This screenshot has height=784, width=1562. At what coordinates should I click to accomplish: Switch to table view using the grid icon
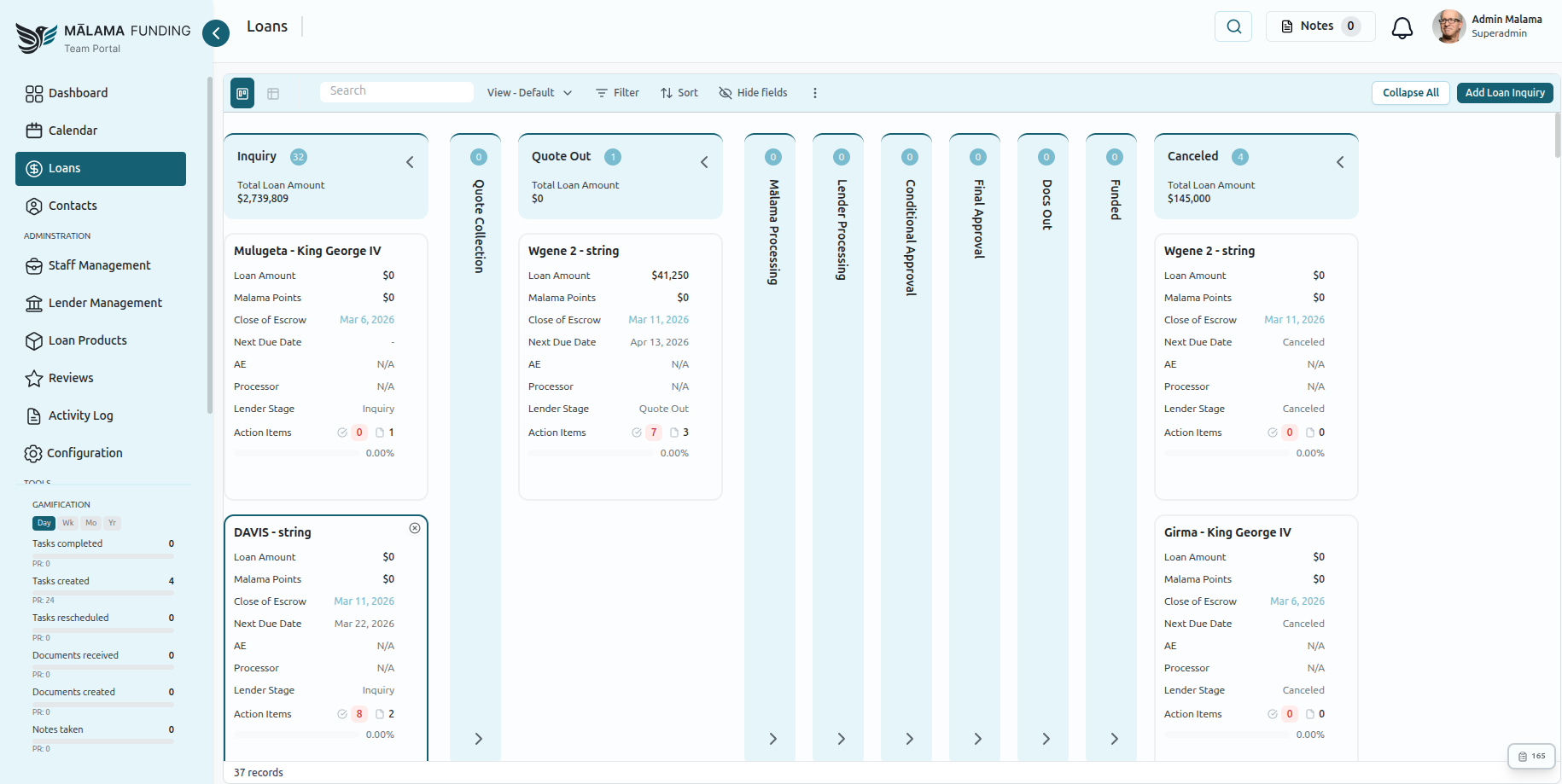[x=274, y=93]
